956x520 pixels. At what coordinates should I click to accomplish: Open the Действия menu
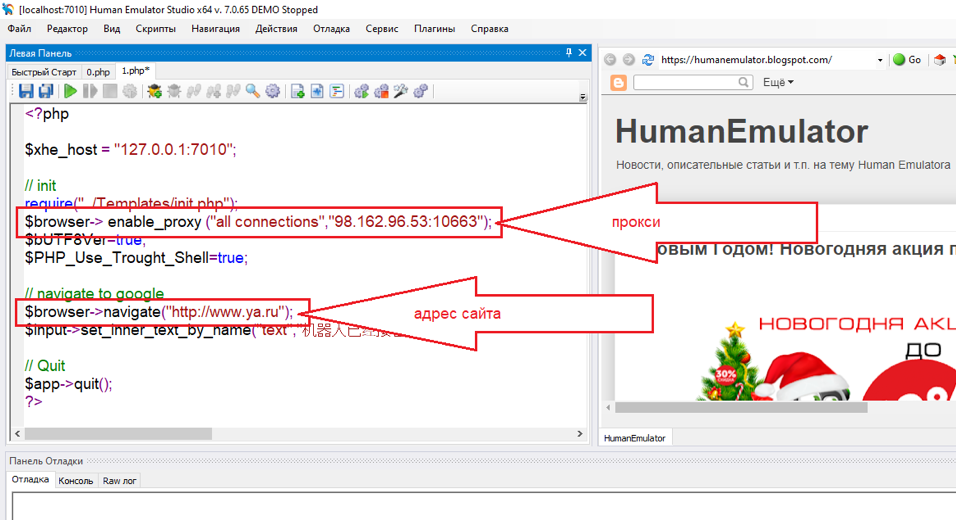(x=276, y=29)
